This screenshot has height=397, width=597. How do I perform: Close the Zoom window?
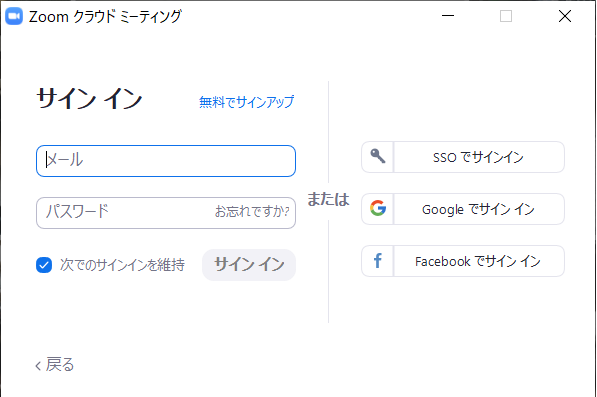(x=565, y=16)
